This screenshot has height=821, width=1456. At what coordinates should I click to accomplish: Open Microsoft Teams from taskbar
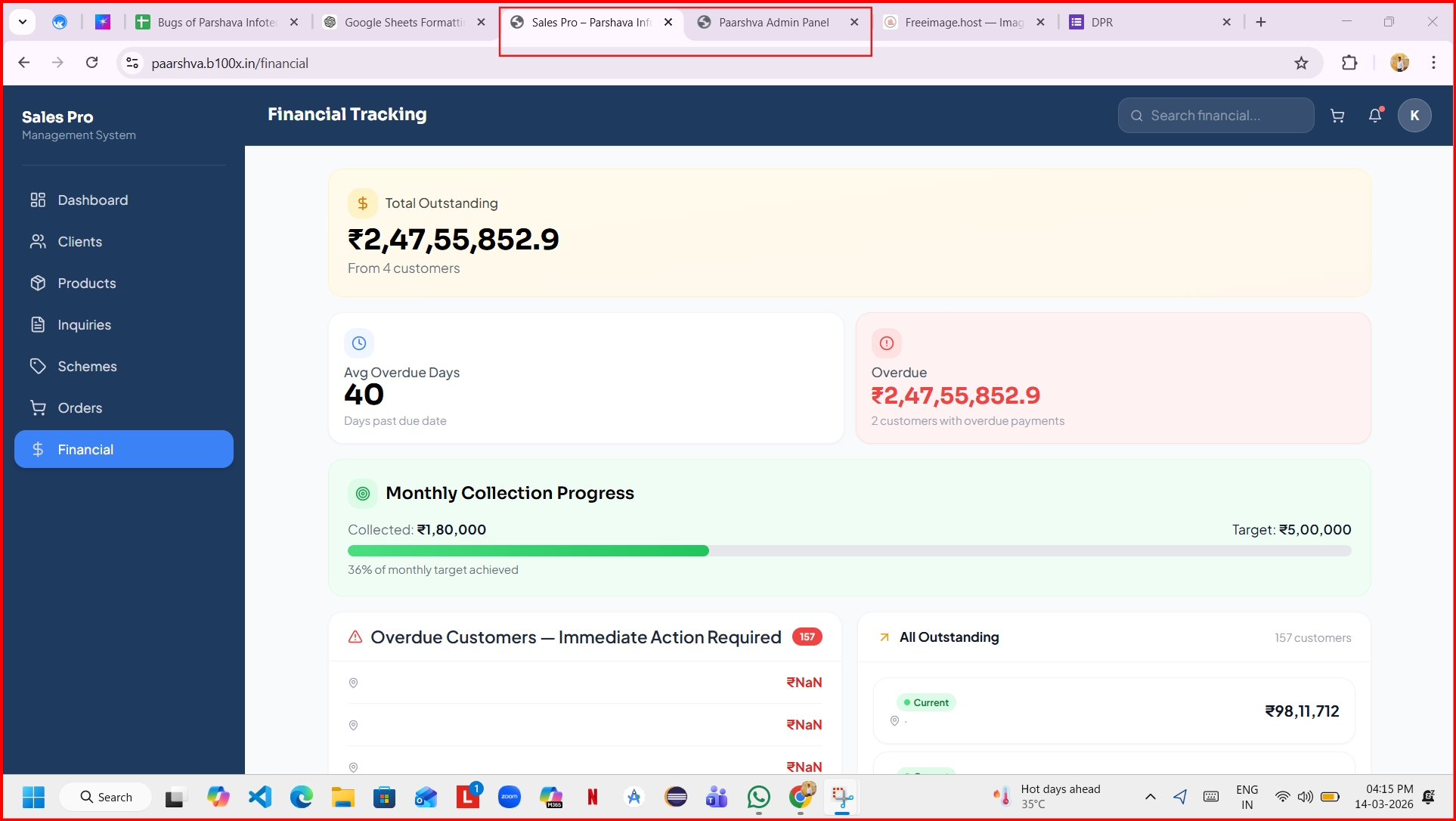717,797
